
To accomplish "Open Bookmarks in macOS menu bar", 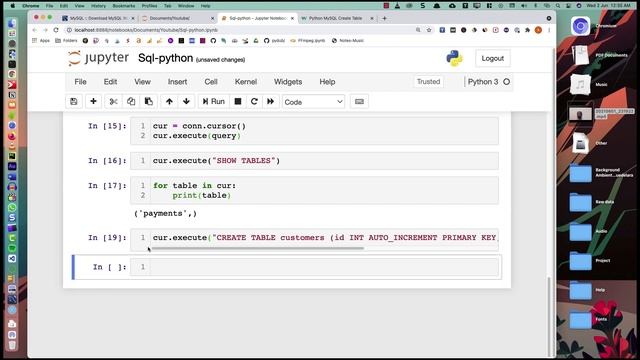I will 124,6.
